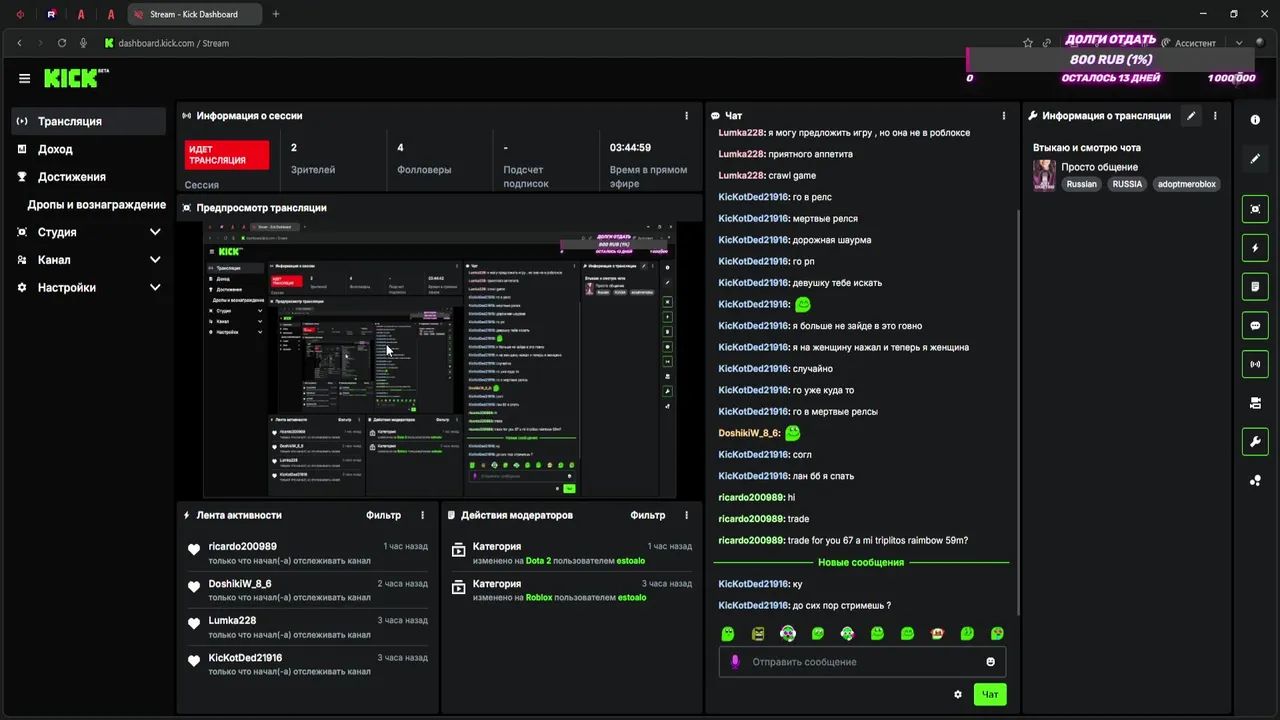The width and height of the screenshot is (1280, 720).
Task: Bookmark the page with the star icon
Action: [x=1027, y=43]
